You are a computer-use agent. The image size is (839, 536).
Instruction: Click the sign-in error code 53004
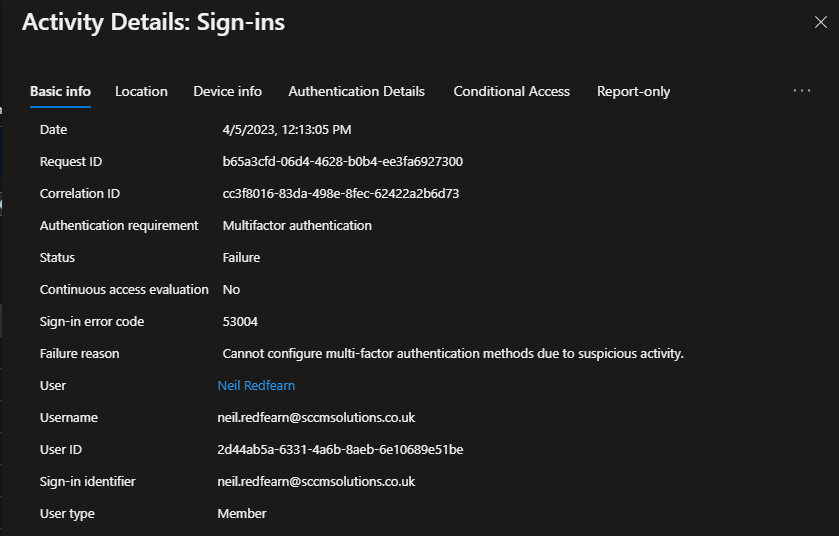pyautogui.click(x=240, y=321)
